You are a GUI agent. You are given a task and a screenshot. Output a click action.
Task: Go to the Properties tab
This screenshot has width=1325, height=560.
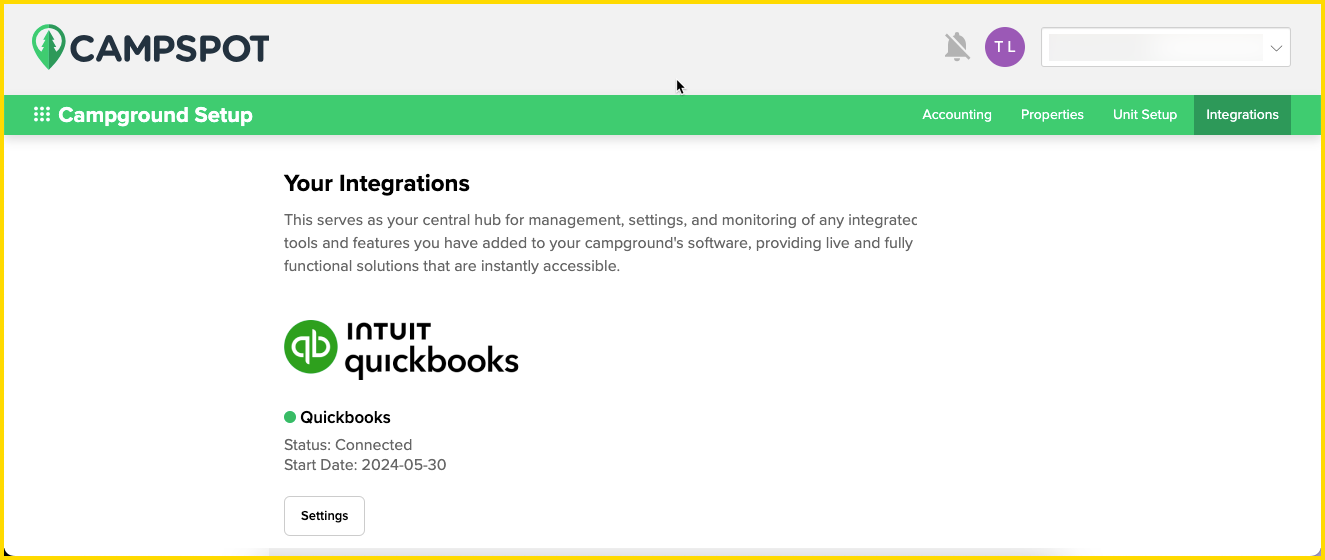tap(1052, 115)
